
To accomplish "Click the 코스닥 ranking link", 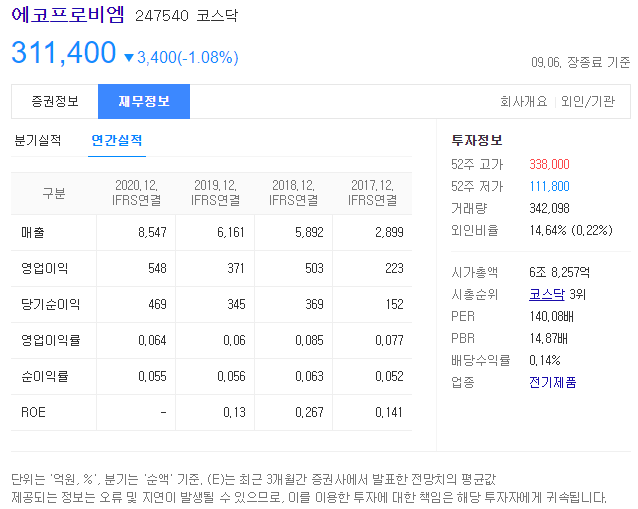I will tap(547, 294).
